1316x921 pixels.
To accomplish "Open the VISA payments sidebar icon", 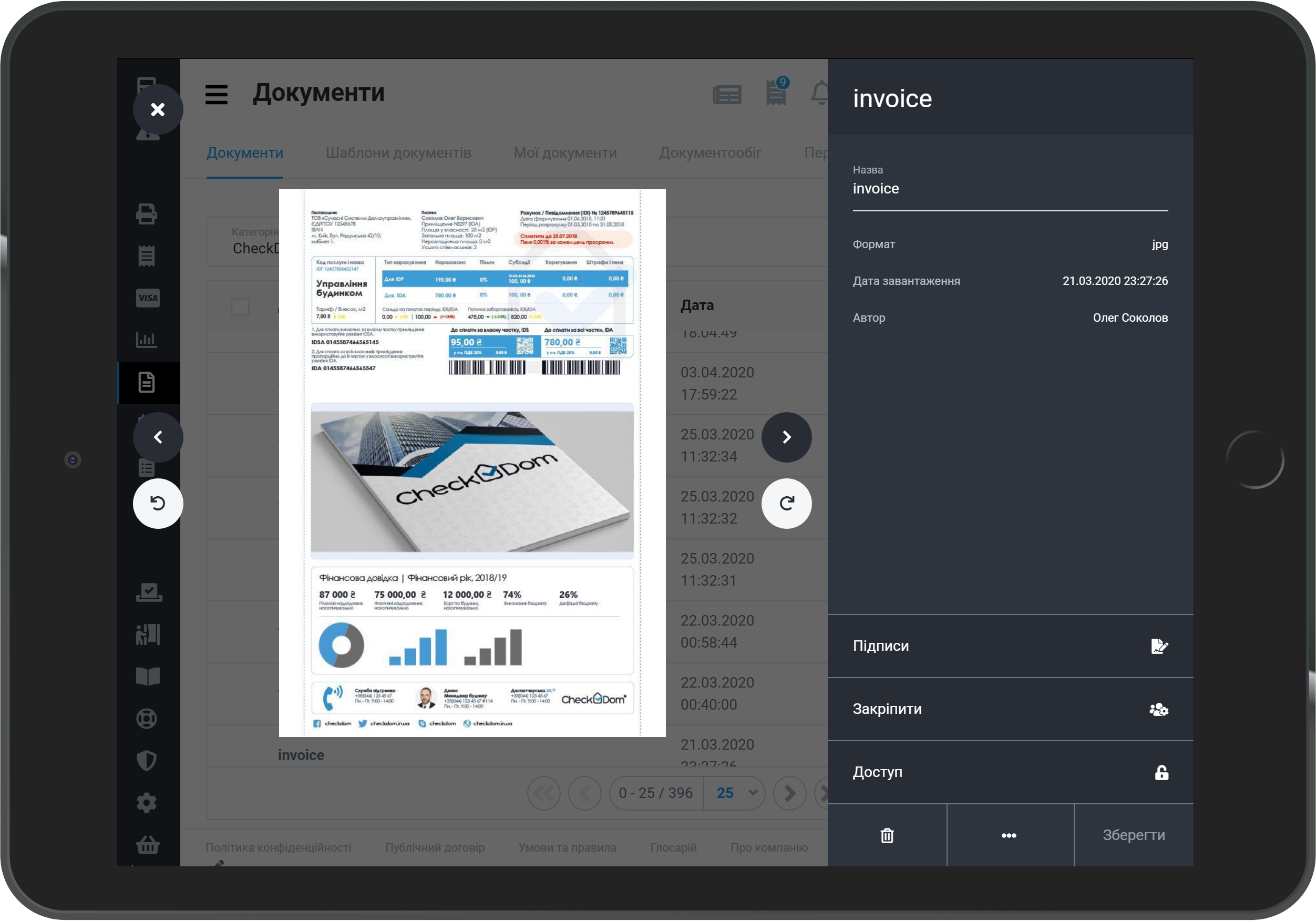I will tap(147, 298).
